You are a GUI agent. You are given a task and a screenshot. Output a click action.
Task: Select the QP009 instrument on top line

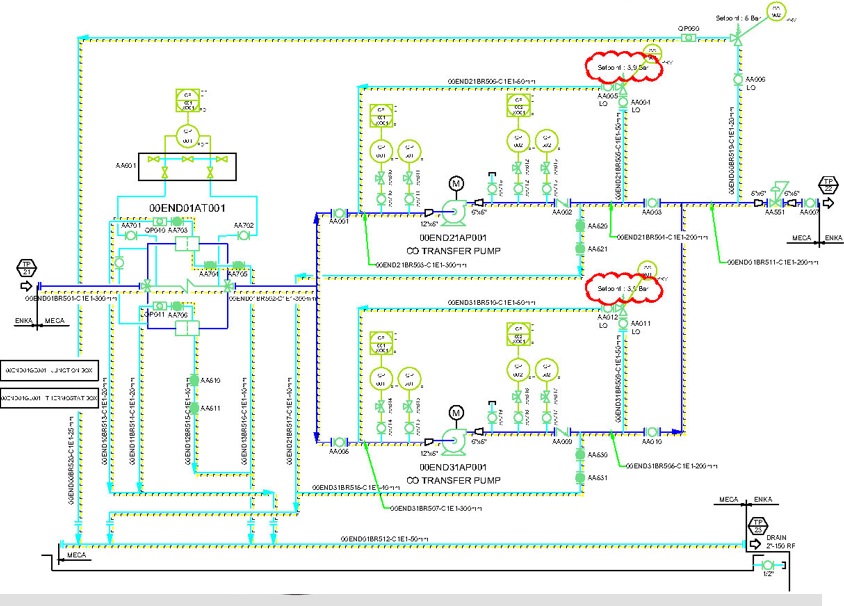coord(689,38)
